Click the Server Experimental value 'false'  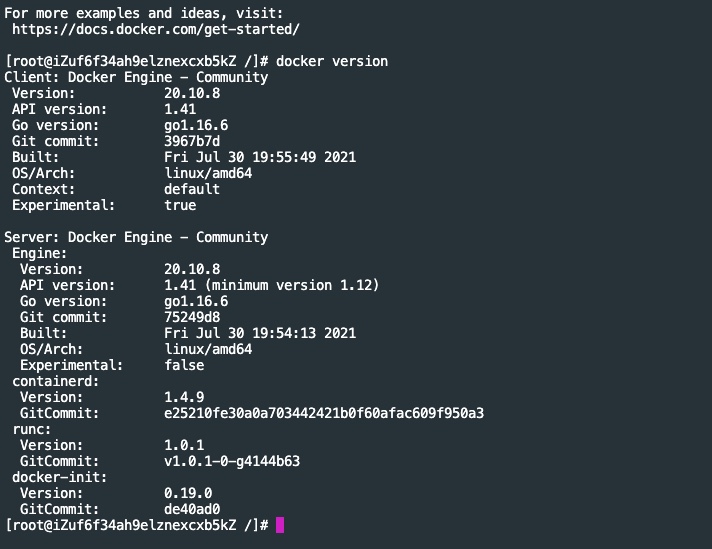[184, 365]
